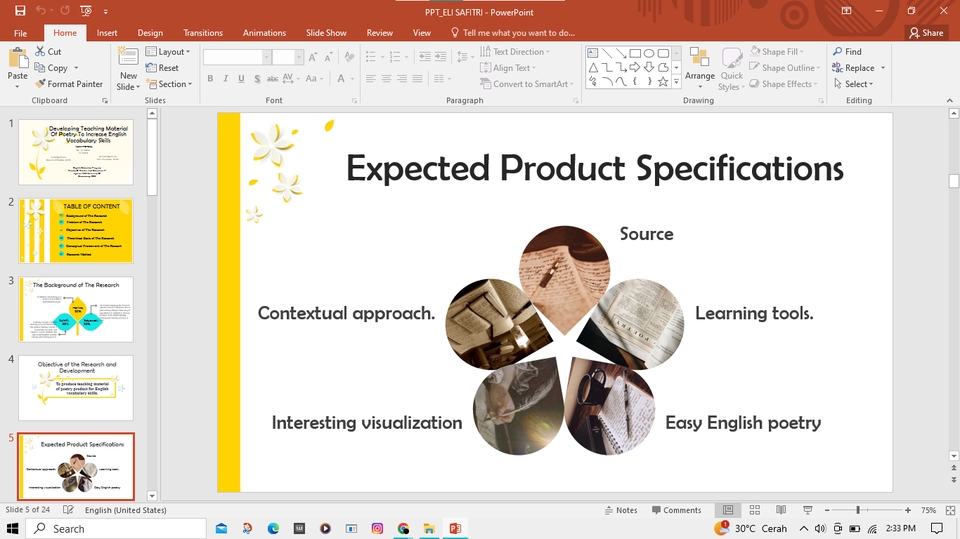This screenshot has height=539, width=960.
Task: Toggle the Notes pane
Action: 620,510
